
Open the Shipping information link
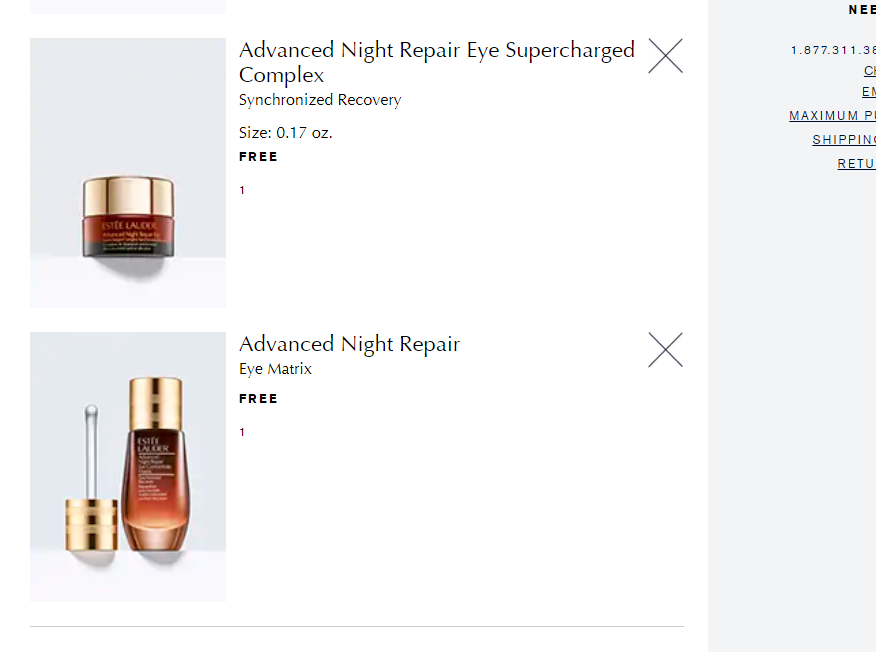click(x=844, y=140)
